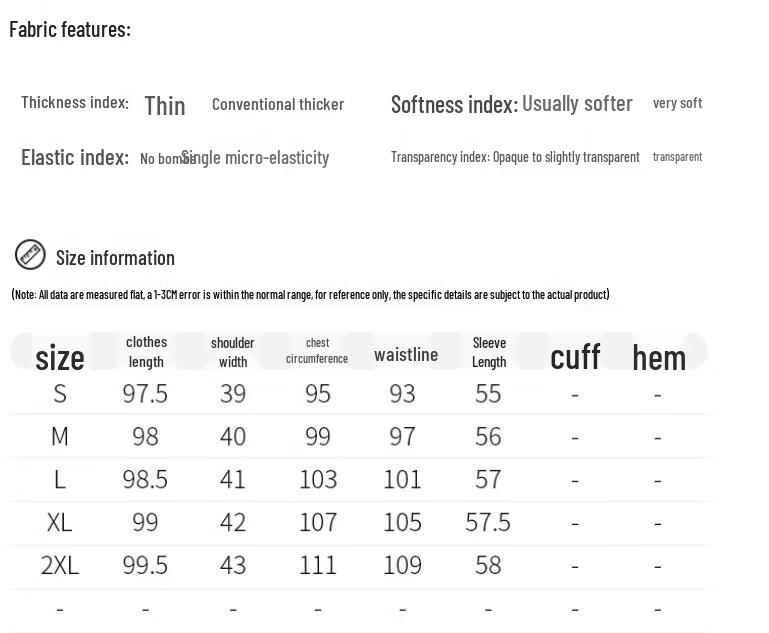769x633 pixels.
Task: Click the Size information heading
Action: click(115, 258)
